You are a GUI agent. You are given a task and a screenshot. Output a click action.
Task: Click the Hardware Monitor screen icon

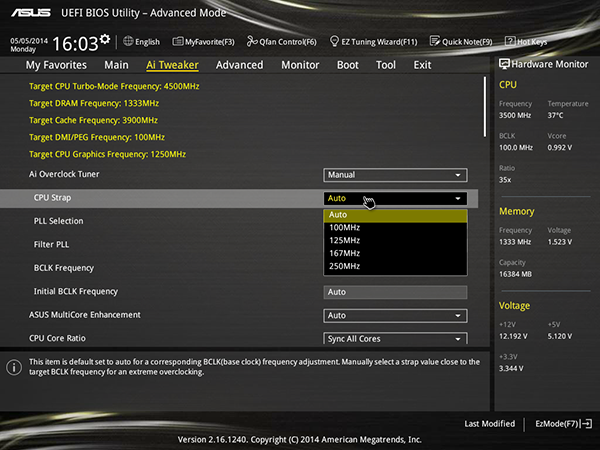pos(504,64)
